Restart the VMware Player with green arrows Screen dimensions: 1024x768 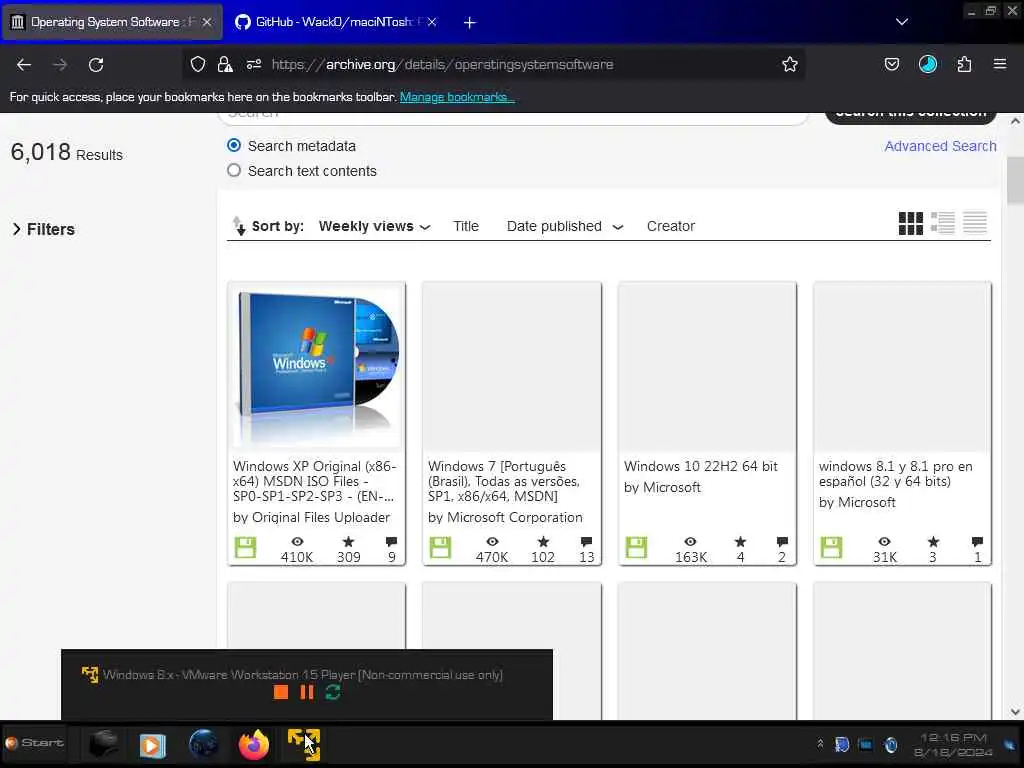tap(332, 692)
